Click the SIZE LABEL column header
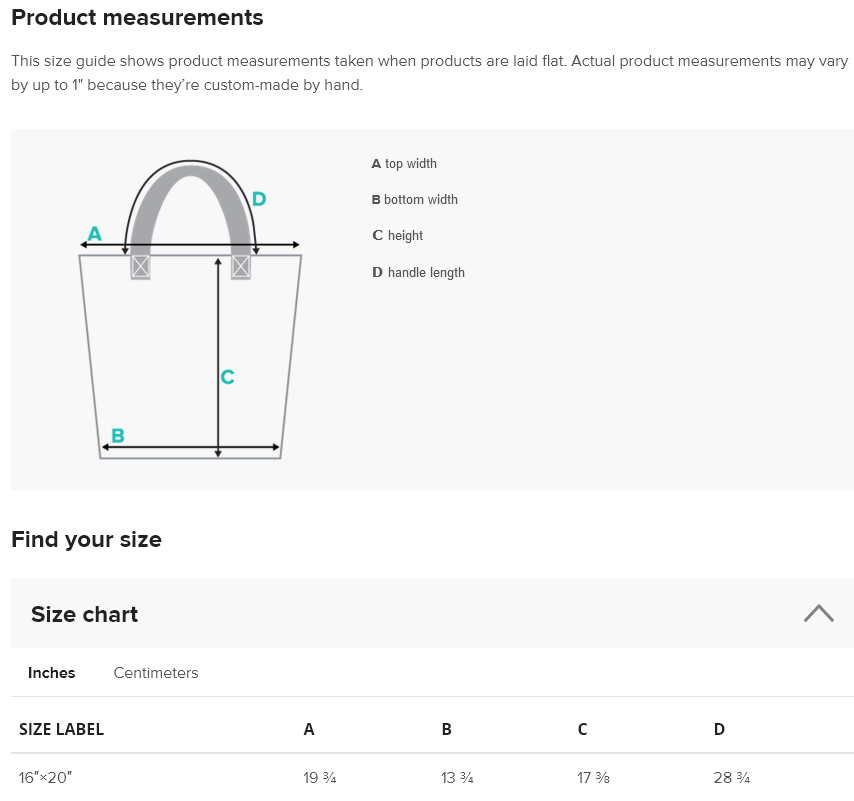 [61, 729]
